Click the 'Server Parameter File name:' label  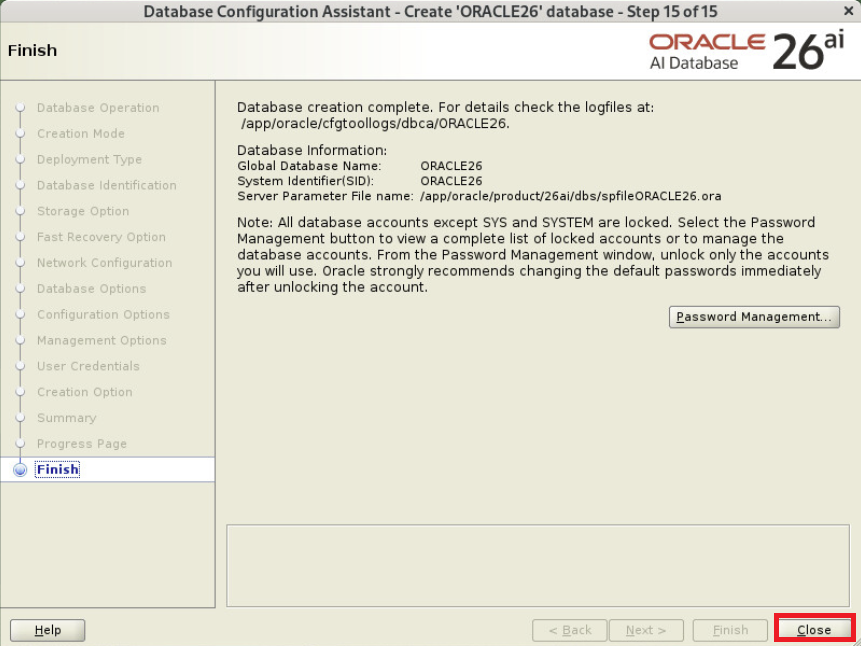[x=325, y=196]
